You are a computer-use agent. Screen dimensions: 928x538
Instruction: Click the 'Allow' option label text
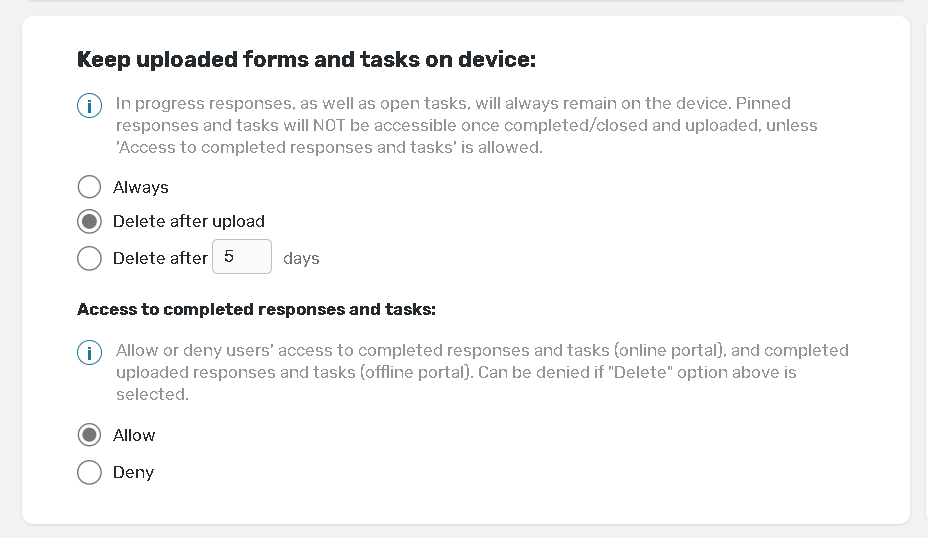click(134, 435)
